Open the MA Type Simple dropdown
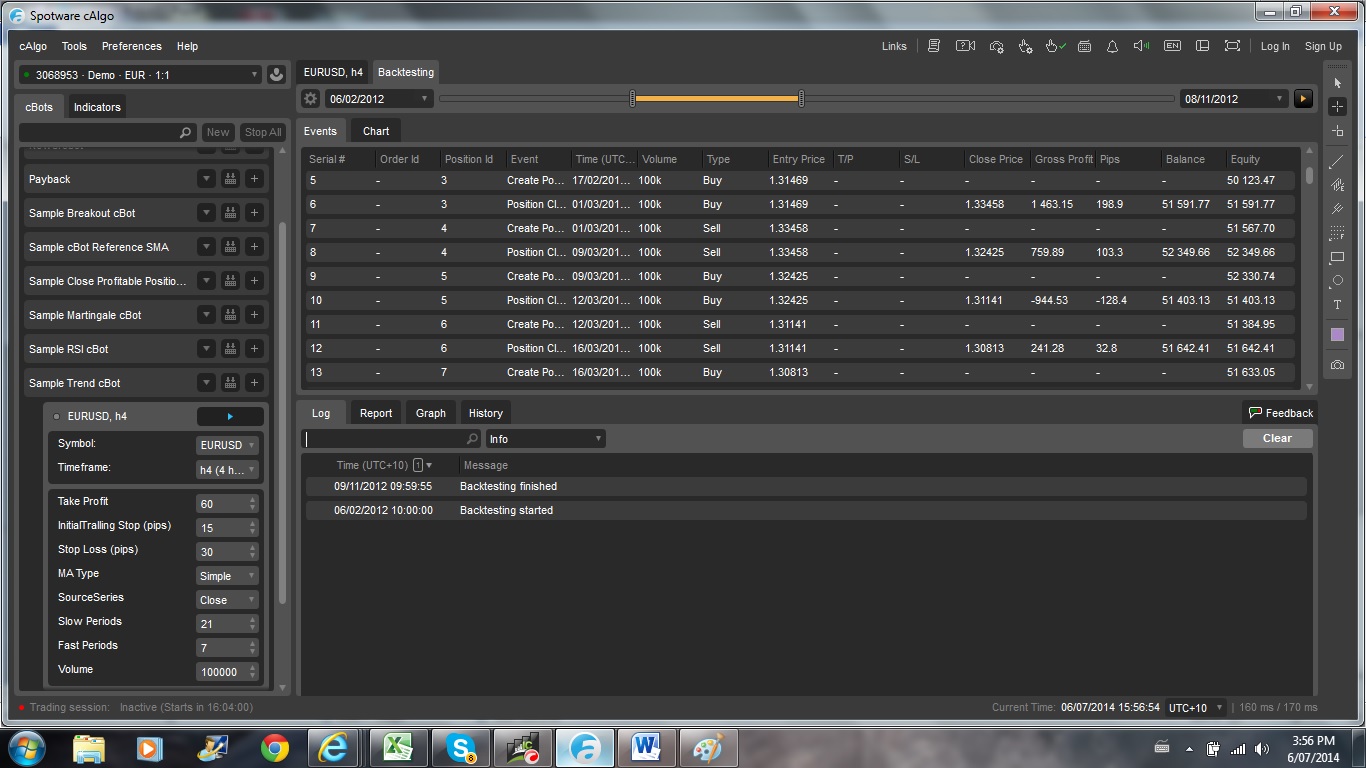The height and width of the screenshot is (768, 1366). (x=227, y=576)
